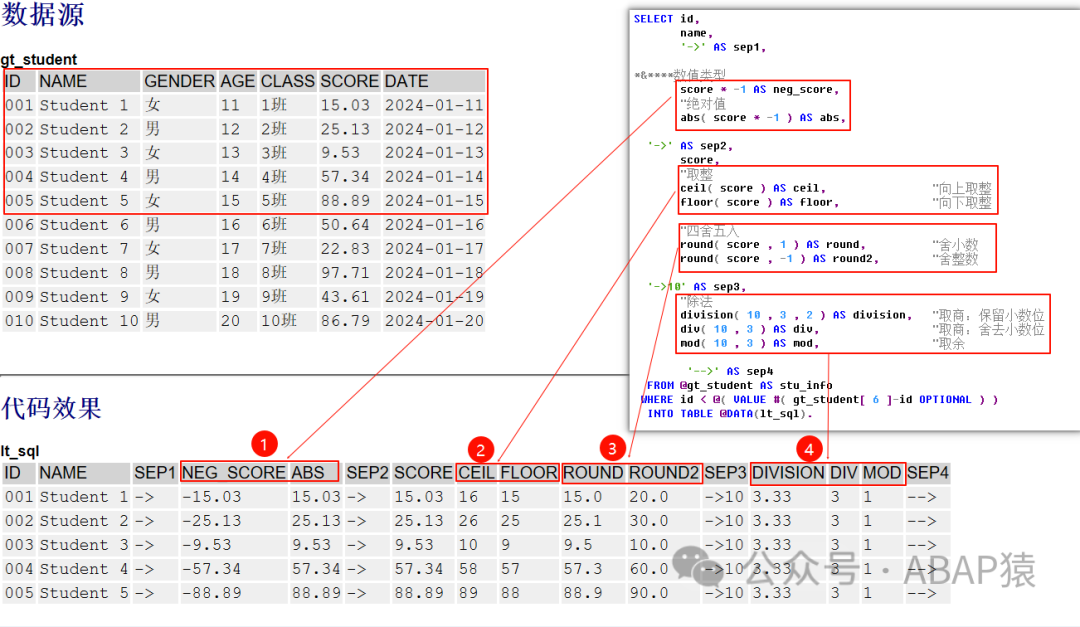Click the gt_student table title
The image size is (1080, 627).
tap(39, 59)
